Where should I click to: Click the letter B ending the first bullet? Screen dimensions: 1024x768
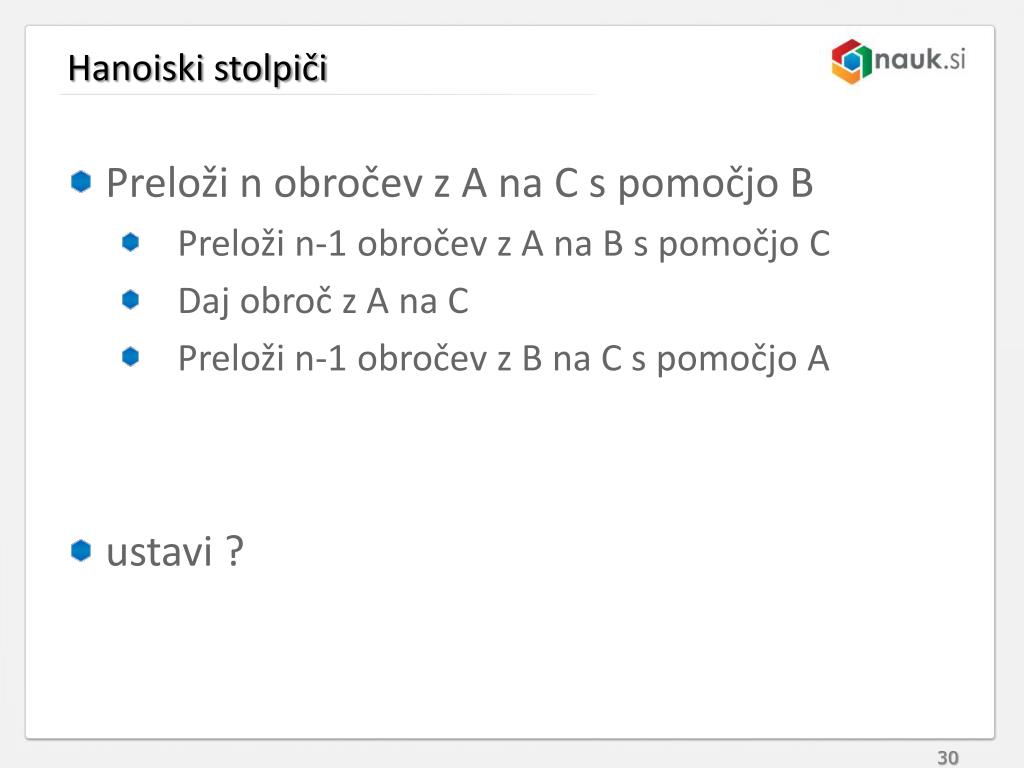click(x=802, y=183)
